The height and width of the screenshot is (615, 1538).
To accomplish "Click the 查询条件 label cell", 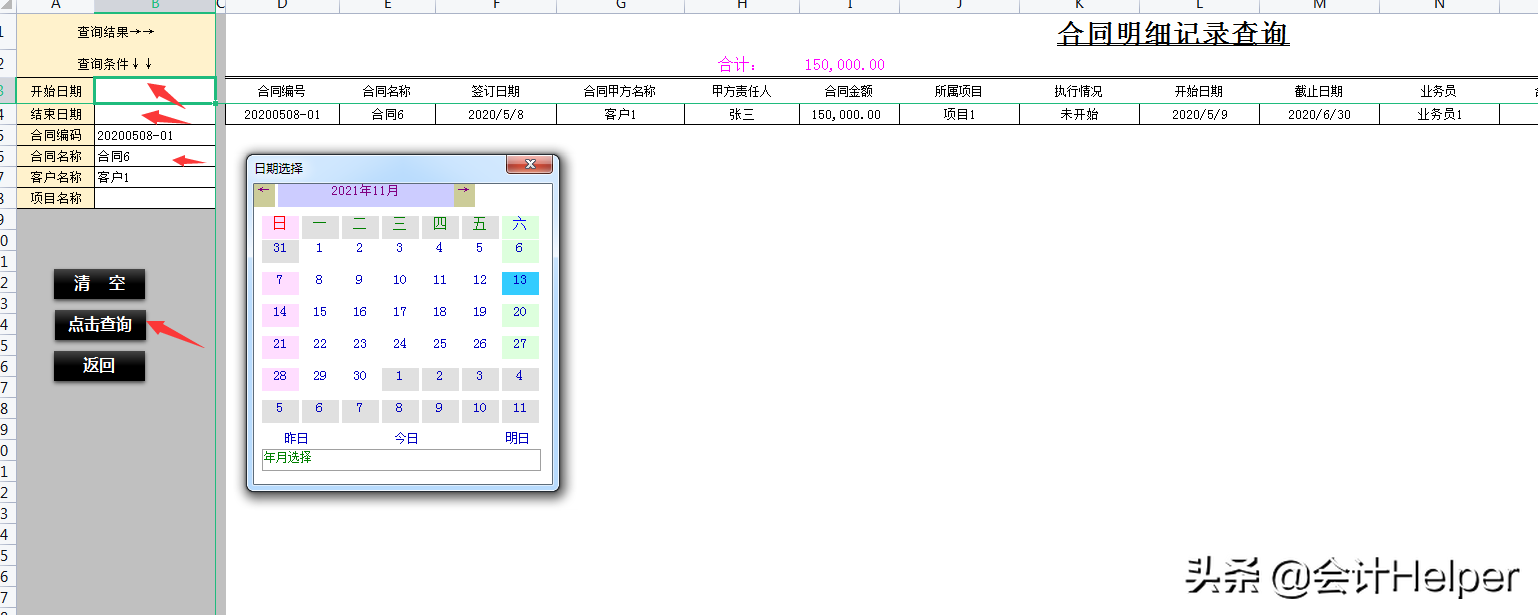I will tap(116, 64).
